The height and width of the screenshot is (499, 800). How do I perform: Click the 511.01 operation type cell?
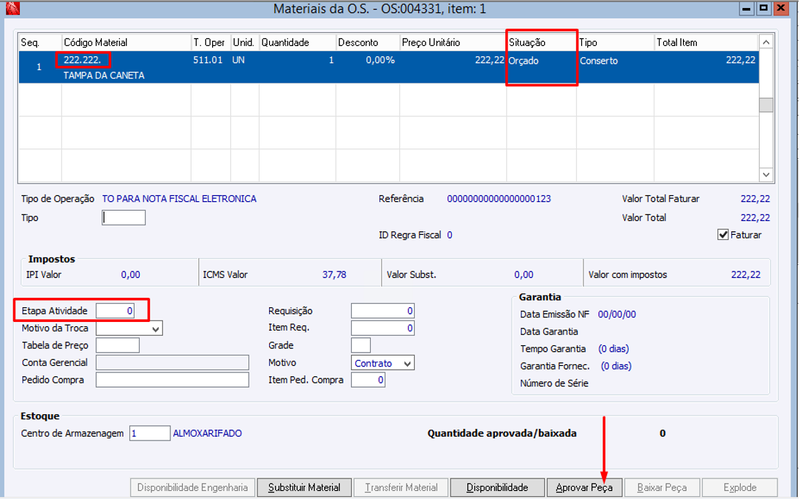208,60
